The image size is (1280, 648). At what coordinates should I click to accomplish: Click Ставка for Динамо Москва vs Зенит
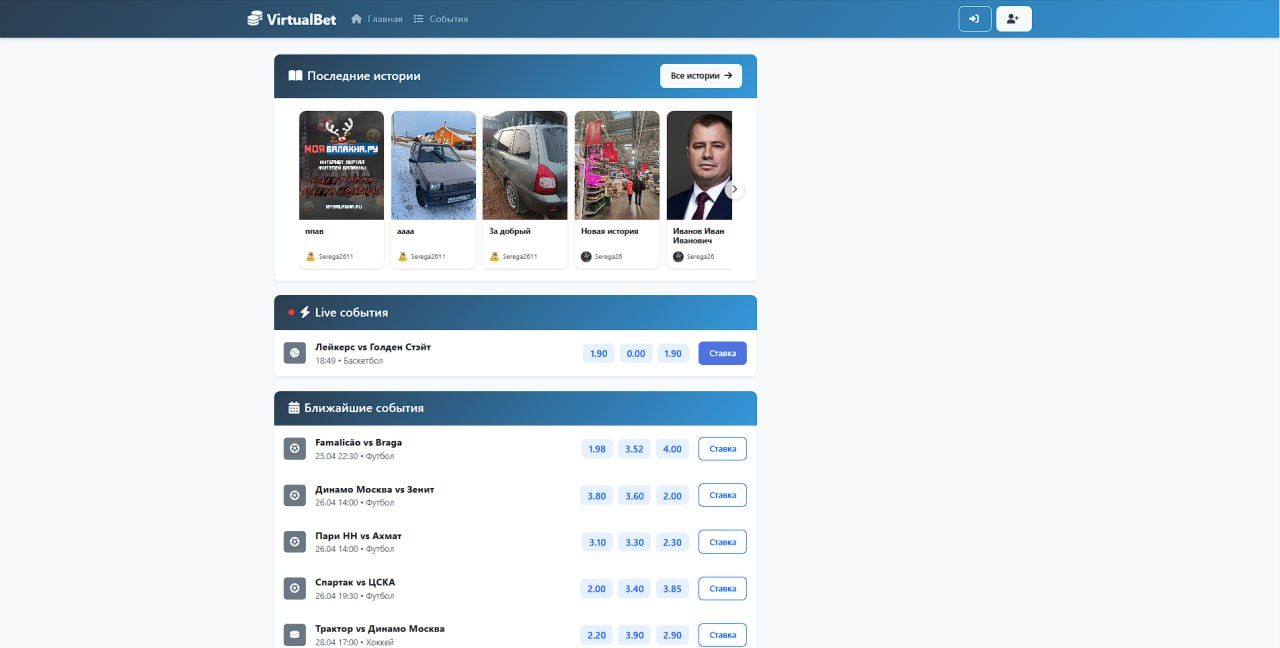pos(722,495)
